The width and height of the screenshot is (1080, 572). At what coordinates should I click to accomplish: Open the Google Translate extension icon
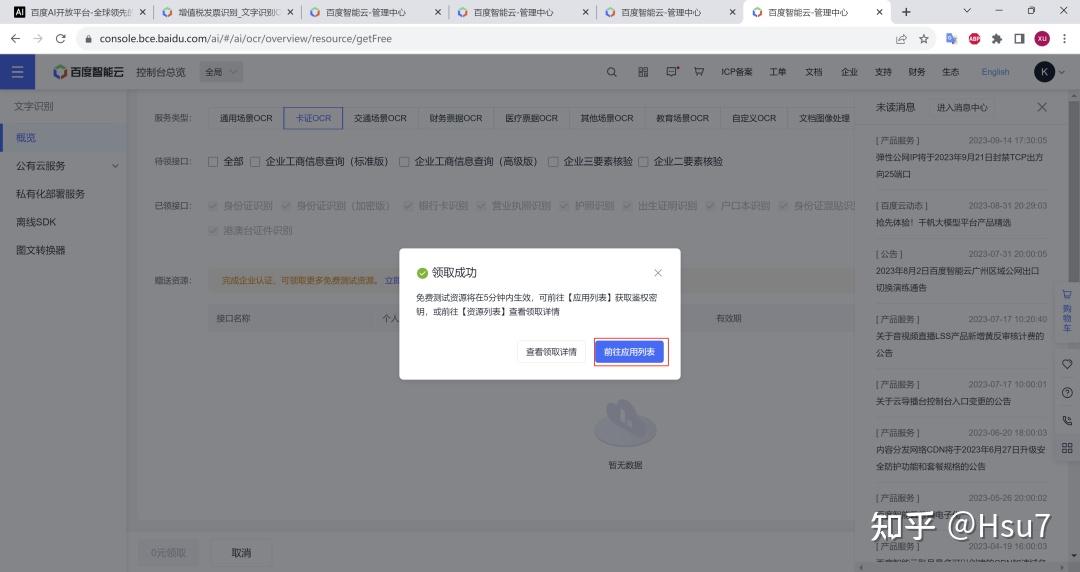(x=951, y=39)
